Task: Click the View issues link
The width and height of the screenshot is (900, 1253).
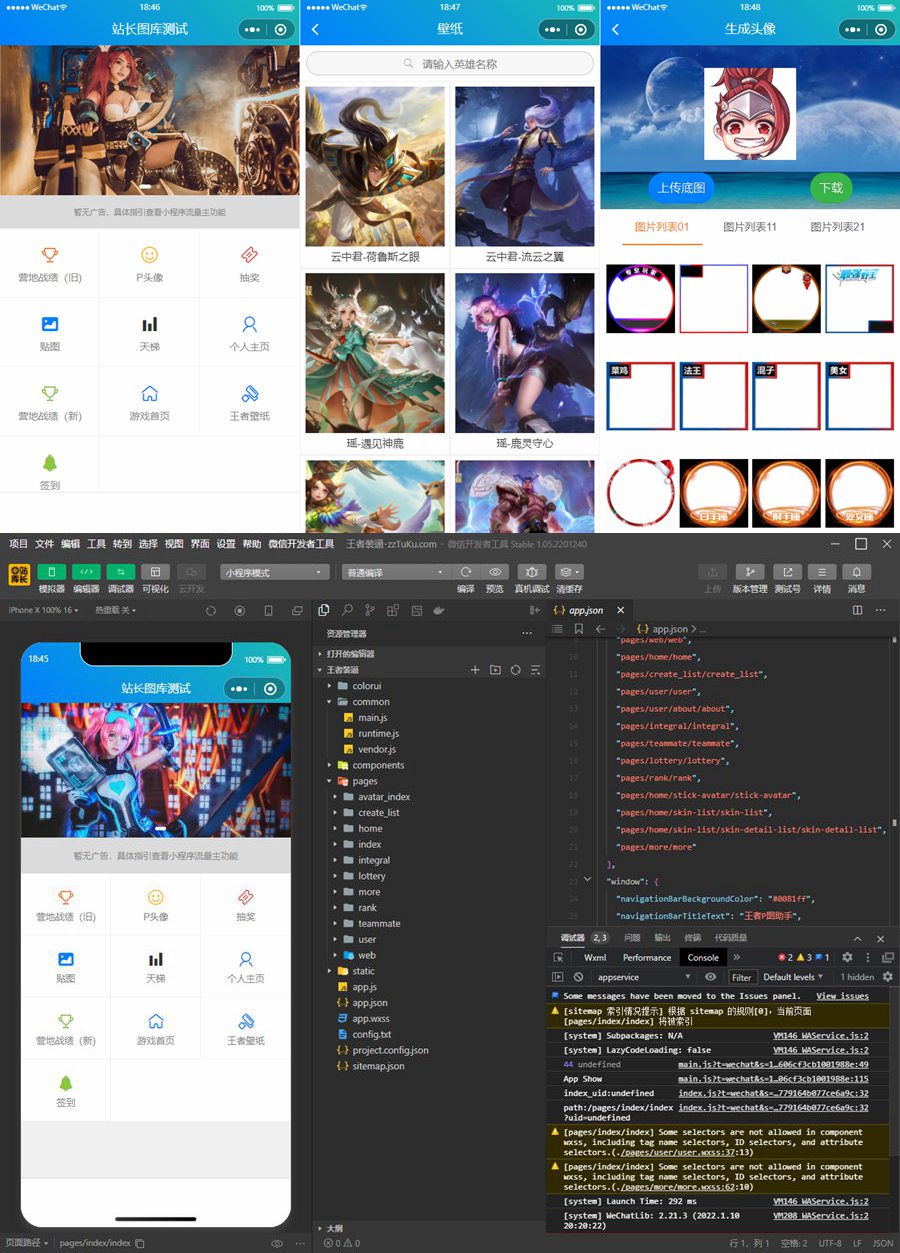Action: click(x=842, y=996)
